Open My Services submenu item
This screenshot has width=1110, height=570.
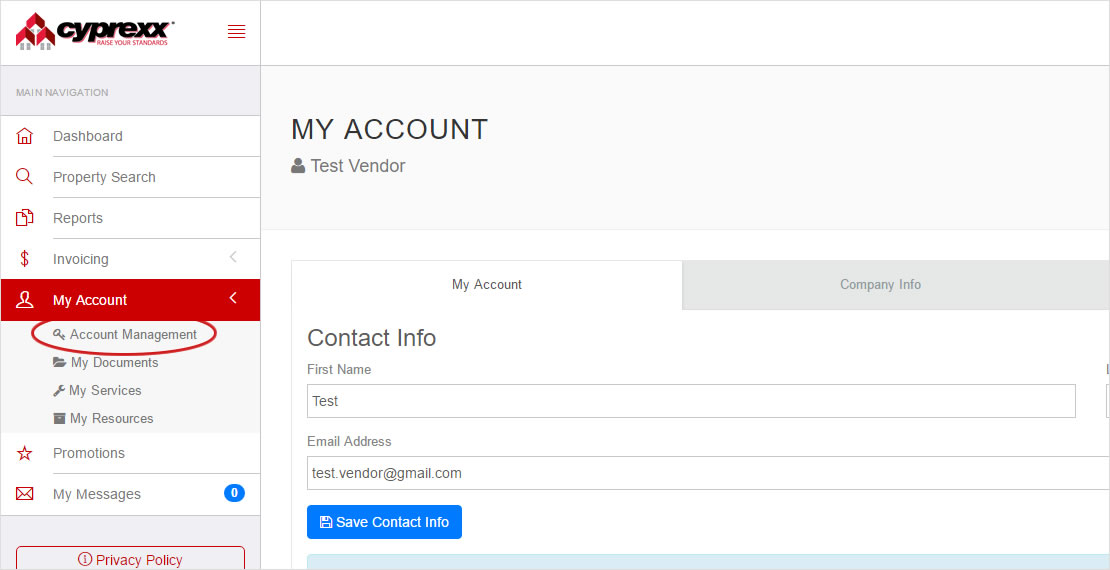pyautogui.click(x=105, y=391)
